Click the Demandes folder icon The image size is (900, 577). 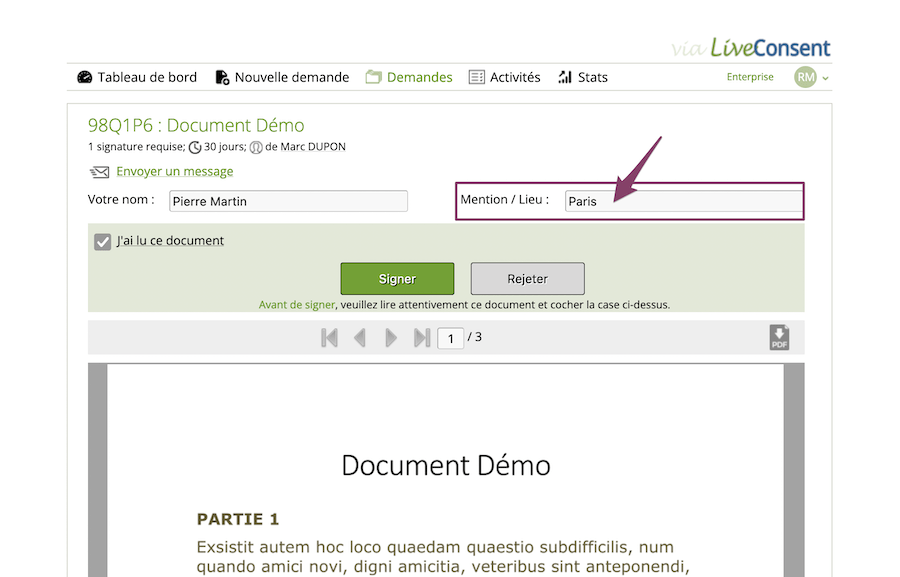pos(374,77)
